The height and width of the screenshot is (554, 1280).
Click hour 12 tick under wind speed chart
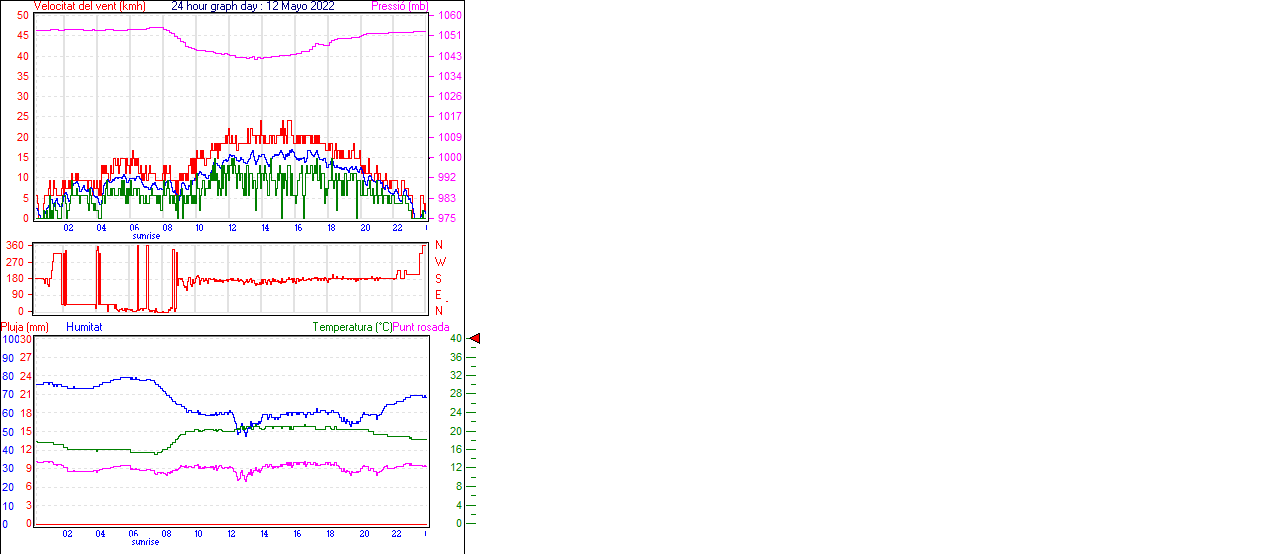click(x=232, y=228)
